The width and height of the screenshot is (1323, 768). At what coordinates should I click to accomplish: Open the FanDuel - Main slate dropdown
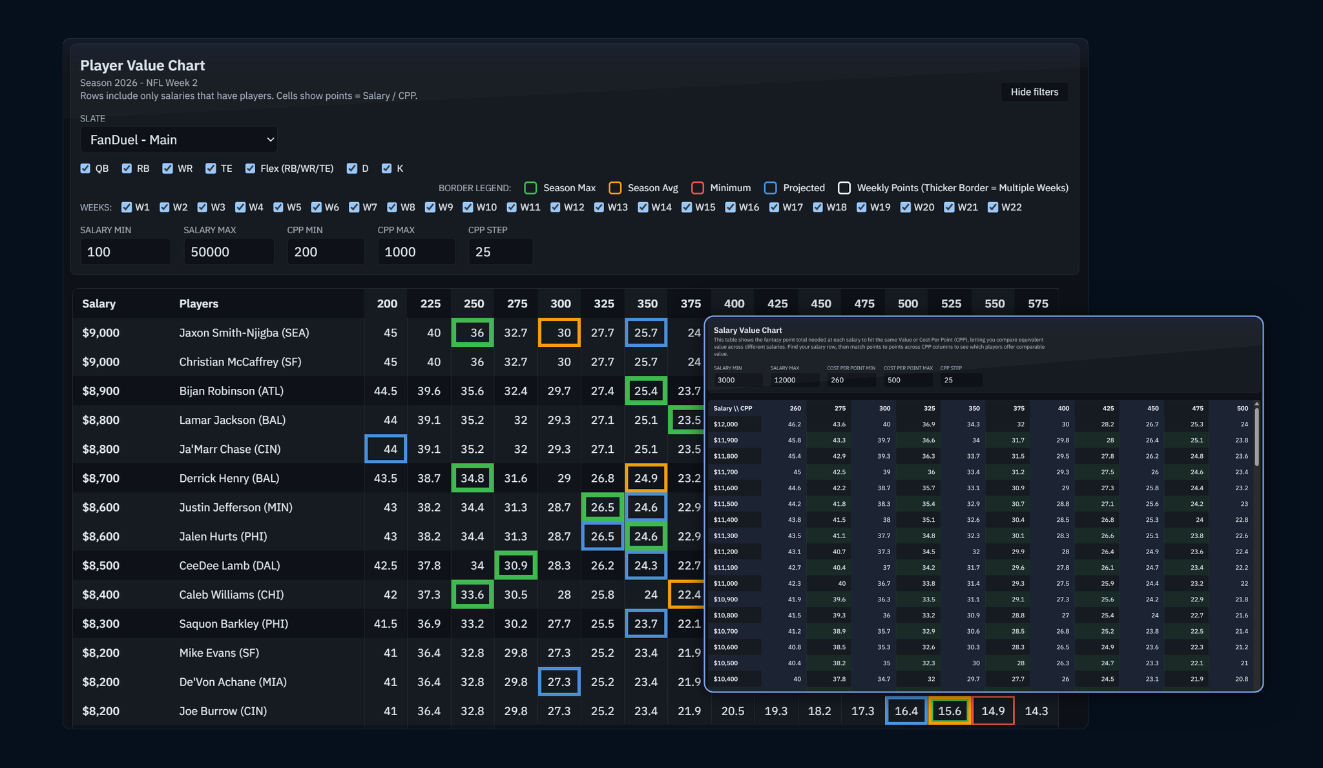(x=179, y=140)
